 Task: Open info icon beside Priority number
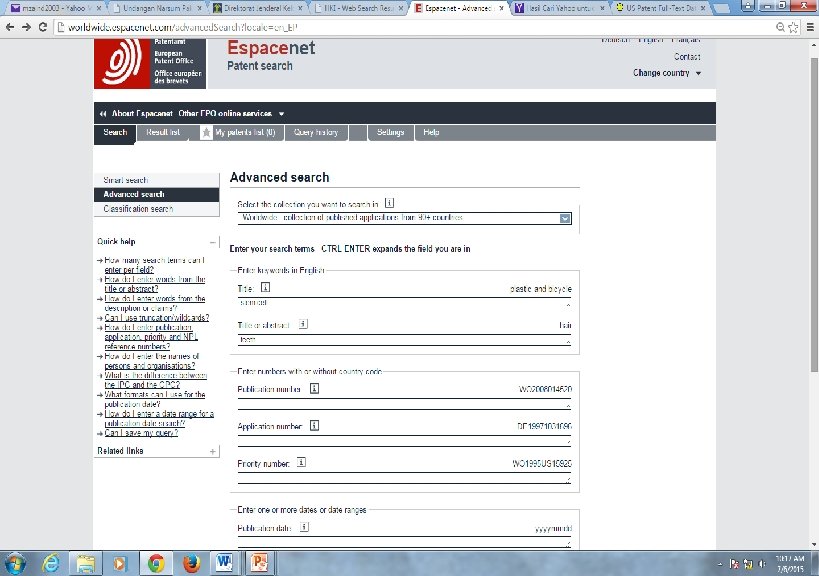click(x=301, y=463)
